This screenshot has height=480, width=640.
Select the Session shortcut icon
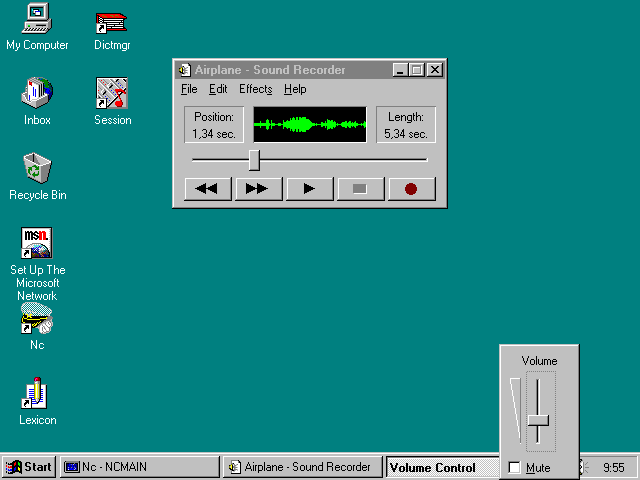tap(111, 94)
